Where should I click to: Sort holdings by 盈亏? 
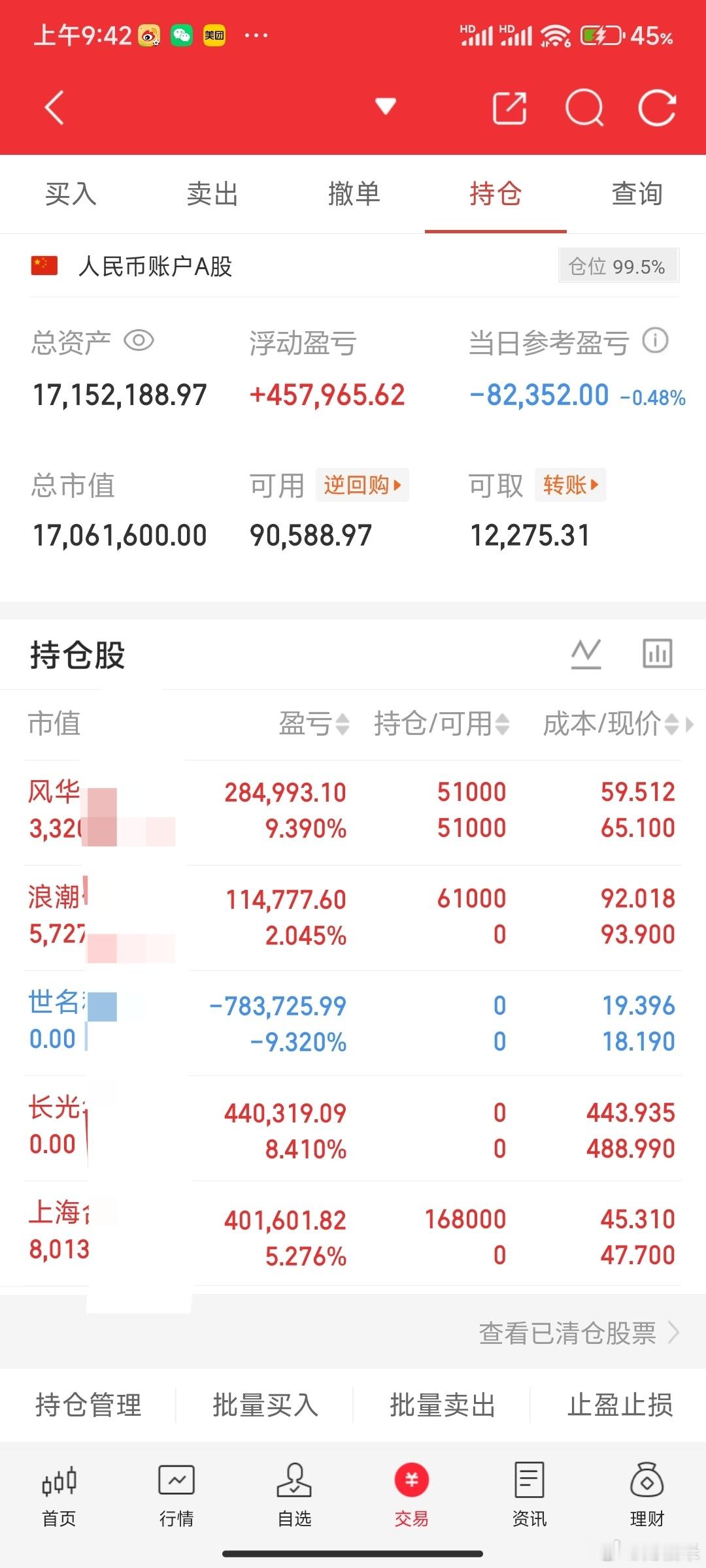point(314,724)
